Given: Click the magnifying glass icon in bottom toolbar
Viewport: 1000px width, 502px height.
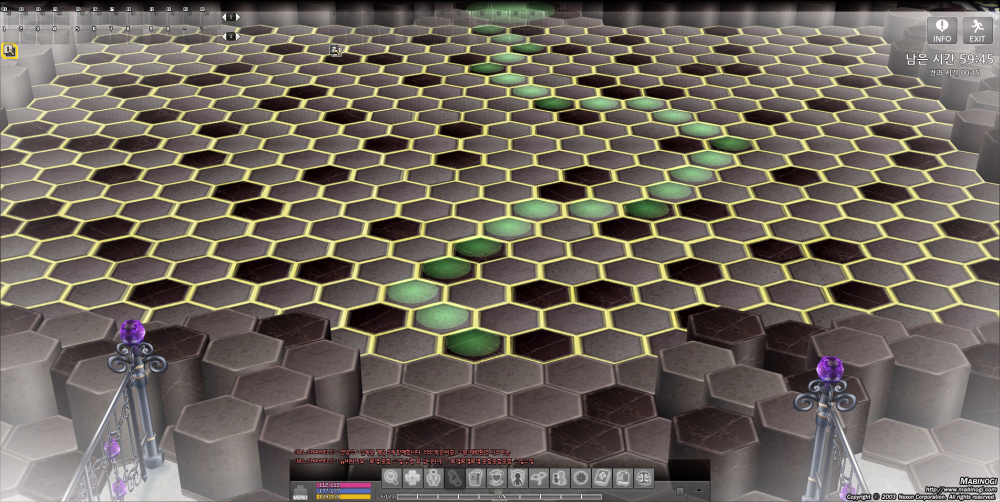Looking at the screenshot, I should tap(391, 477).
